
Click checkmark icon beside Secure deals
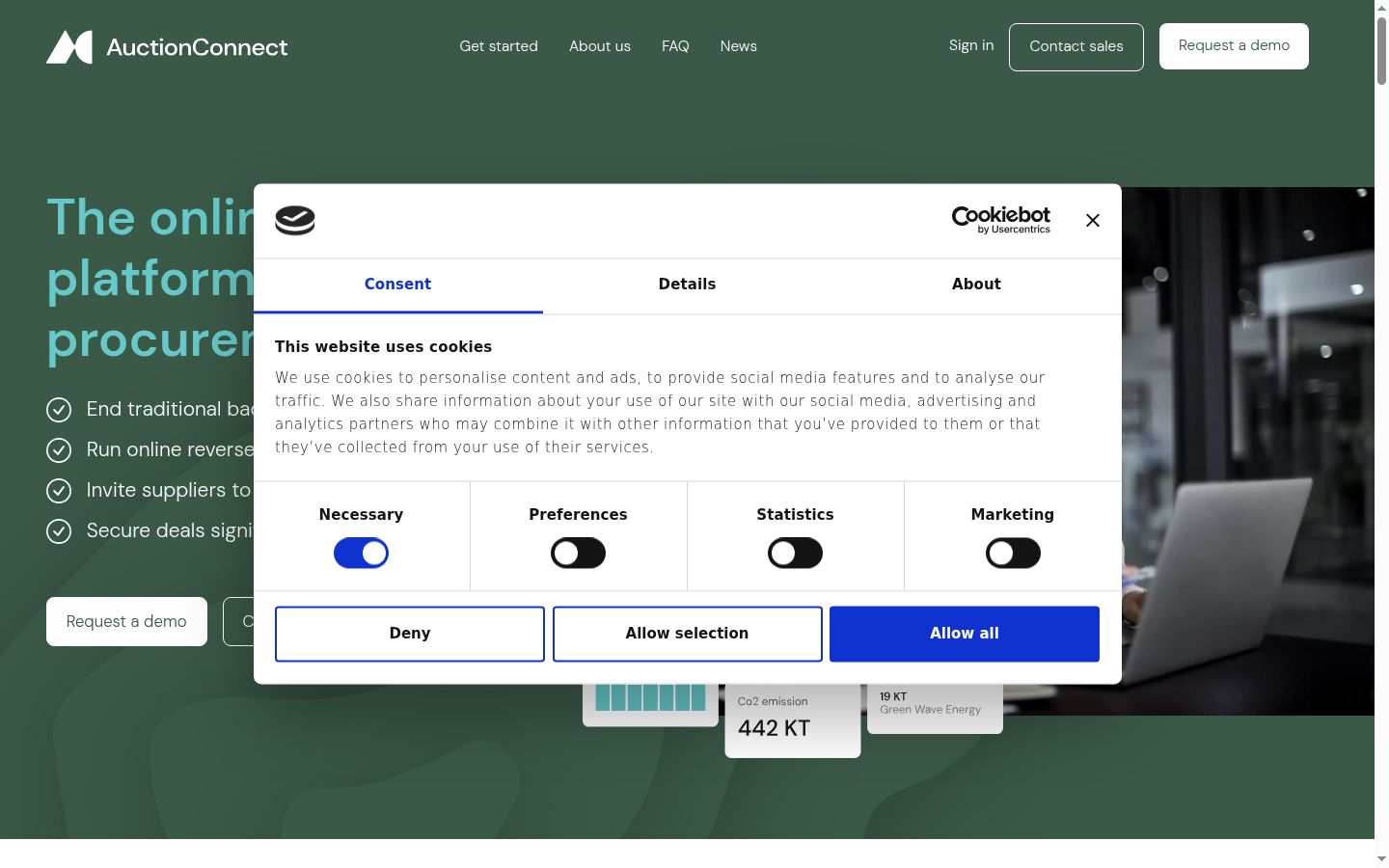pos(59,531)
